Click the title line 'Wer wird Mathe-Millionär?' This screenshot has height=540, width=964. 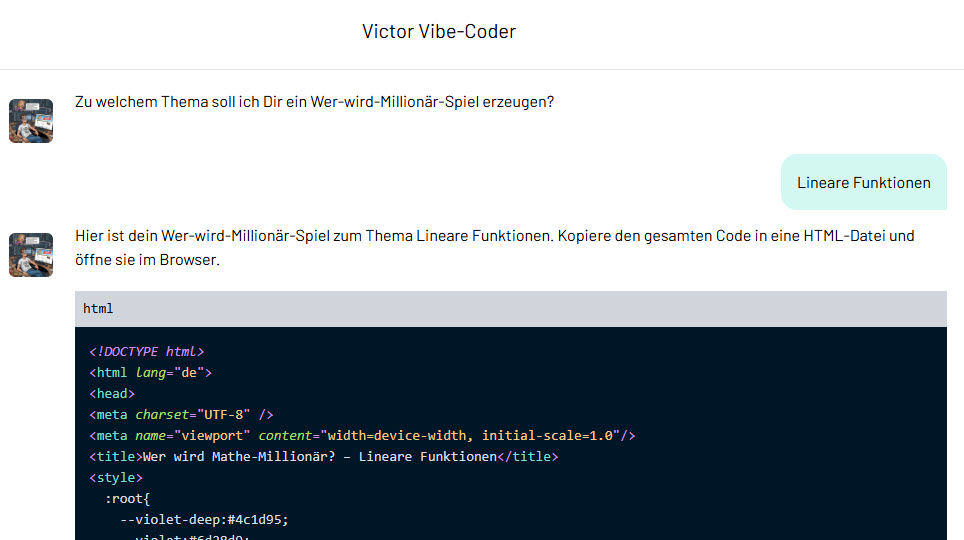(323, 456)
